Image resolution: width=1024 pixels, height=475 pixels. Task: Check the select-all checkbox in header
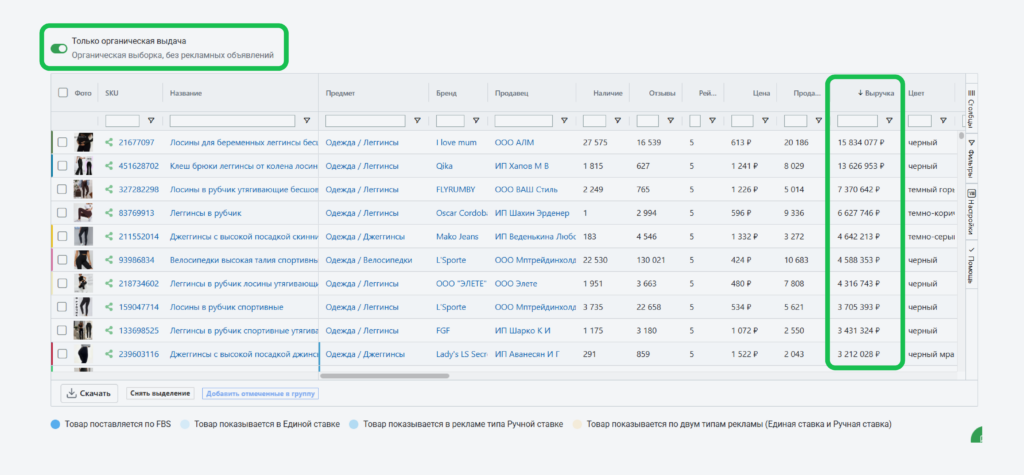click(x=63, y=93)
